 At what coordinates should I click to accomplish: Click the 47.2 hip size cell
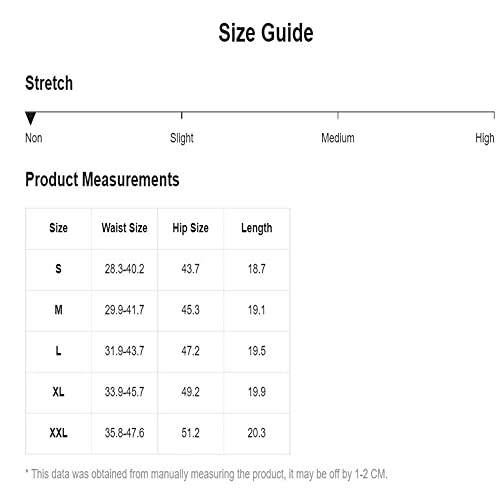click(x=190, y=351)
